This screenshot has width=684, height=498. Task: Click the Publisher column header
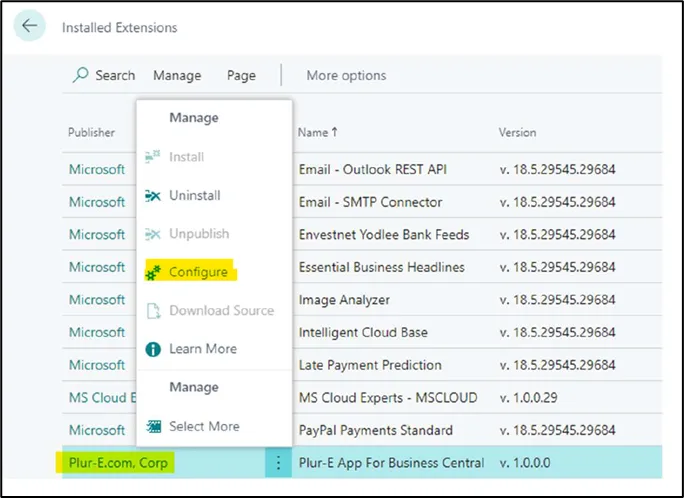pyautogui.click(x=91, y=132)
